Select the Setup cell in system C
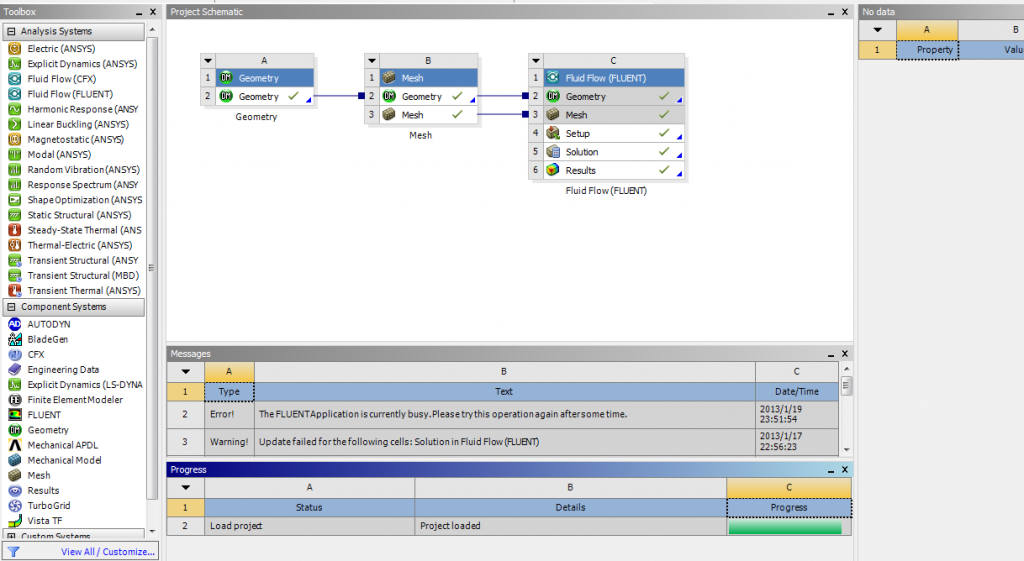The width and height of the screenshot is (1024, 561). (614, 133)
